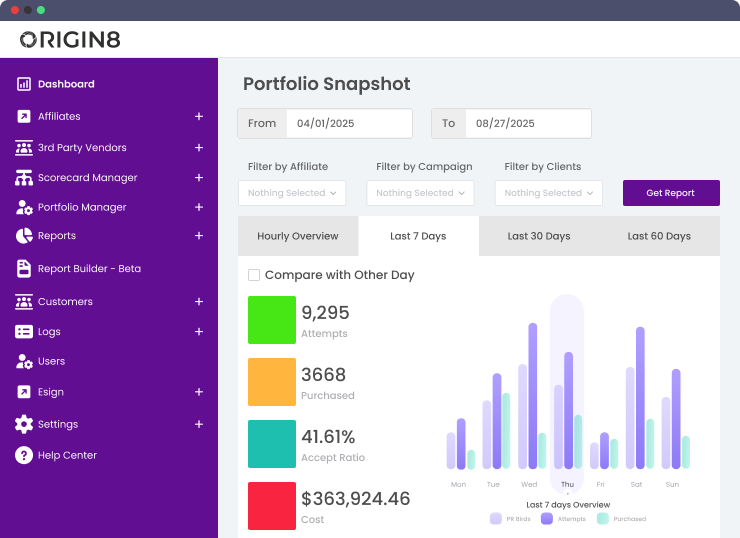The width and height of the screenshot is (740, 538).
Task: Click the green Attempts color swatch
Action: point(272,320)
